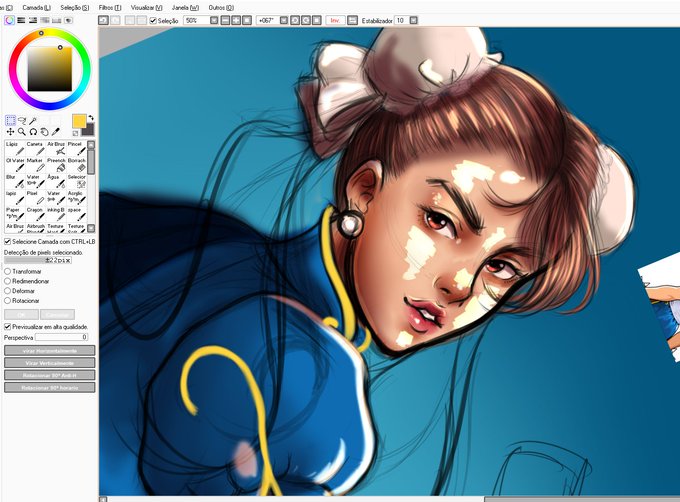Select the zoom magnifier tool
This screenshot has height=502, width=680.
[22, 132]
